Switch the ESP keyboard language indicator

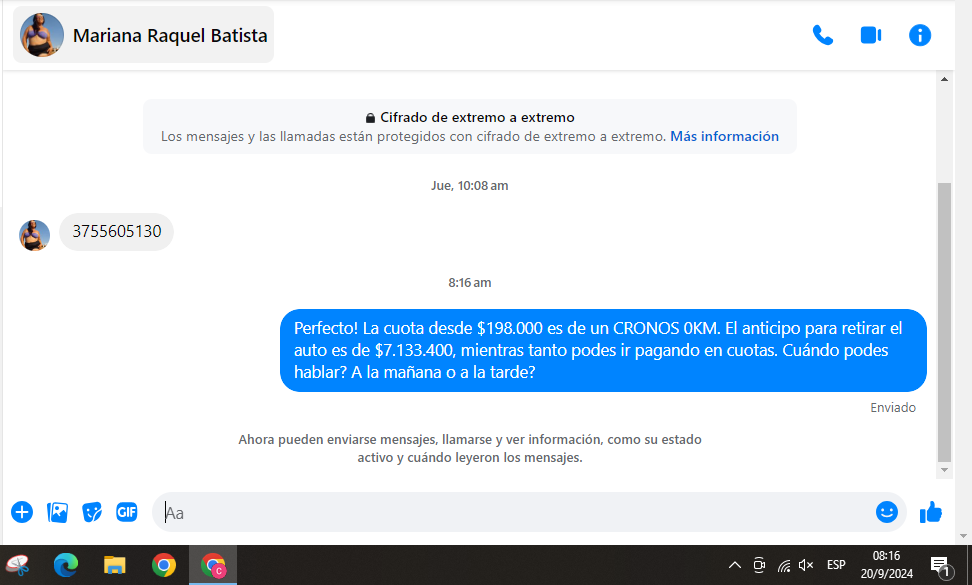coord(836,565)
